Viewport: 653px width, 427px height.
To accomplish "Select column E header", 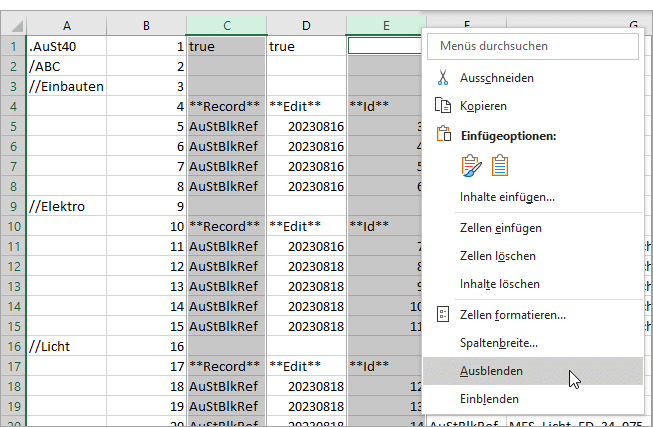I will (386, 26).
